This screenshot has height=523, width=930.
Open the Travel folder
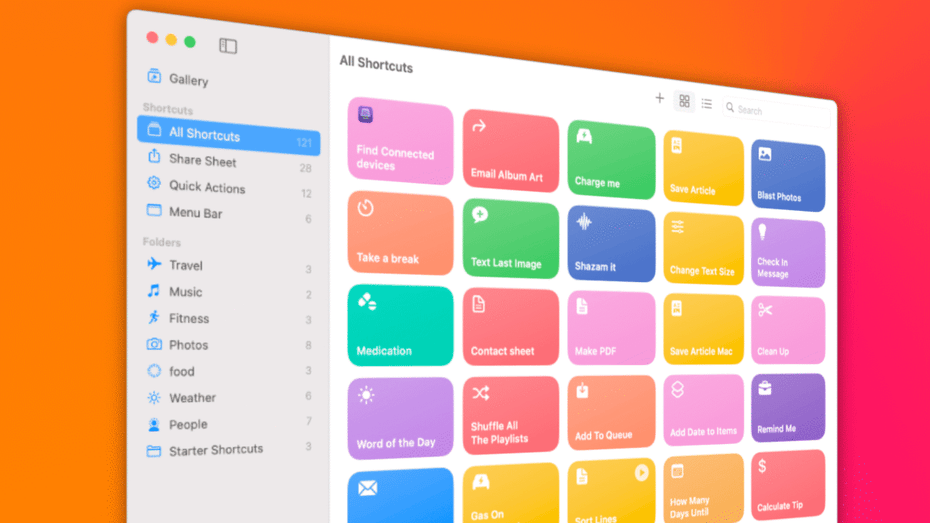(185, 265)
